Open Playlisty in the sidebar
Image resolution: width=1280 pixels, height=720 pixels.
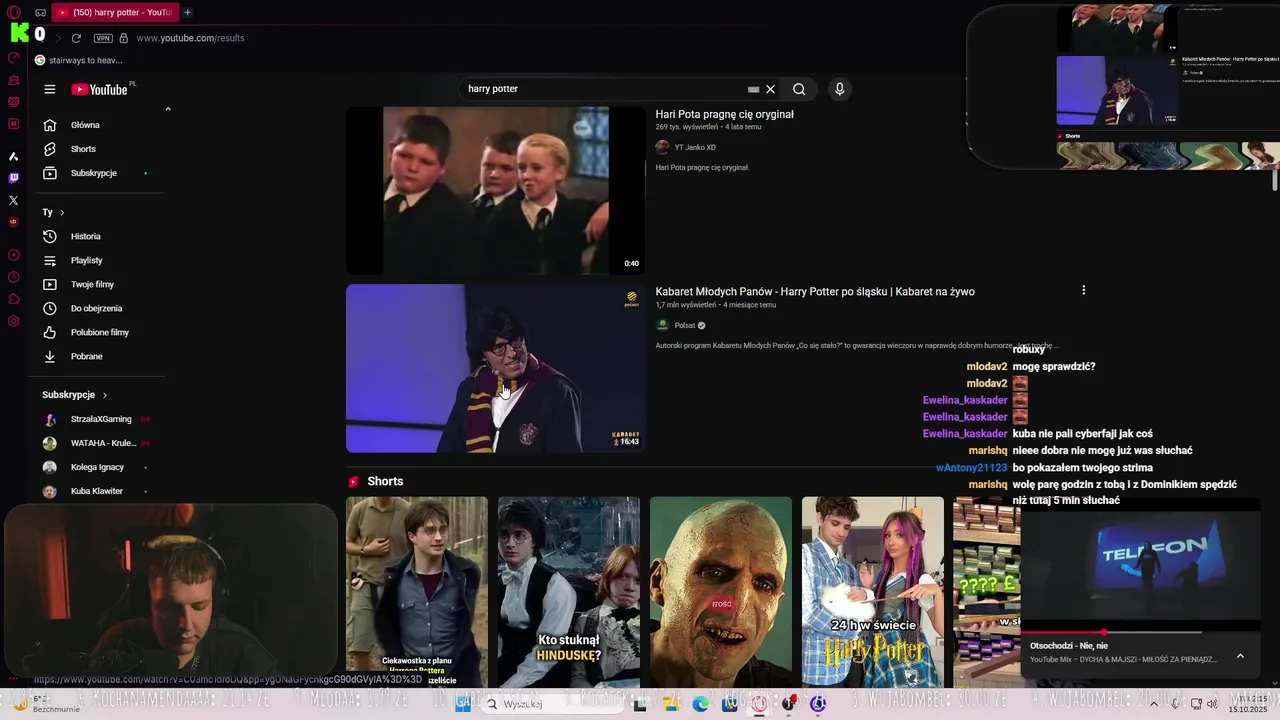click(87, 260)
